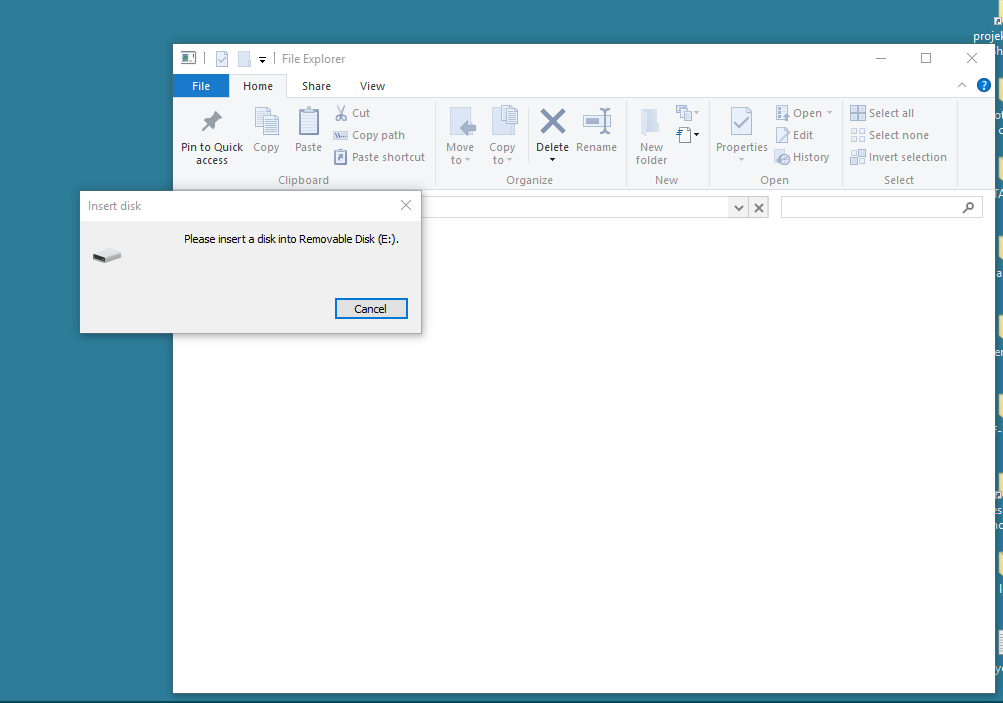
Task: Switch to the View ribbon tab
Action: (x=372, y=86)
